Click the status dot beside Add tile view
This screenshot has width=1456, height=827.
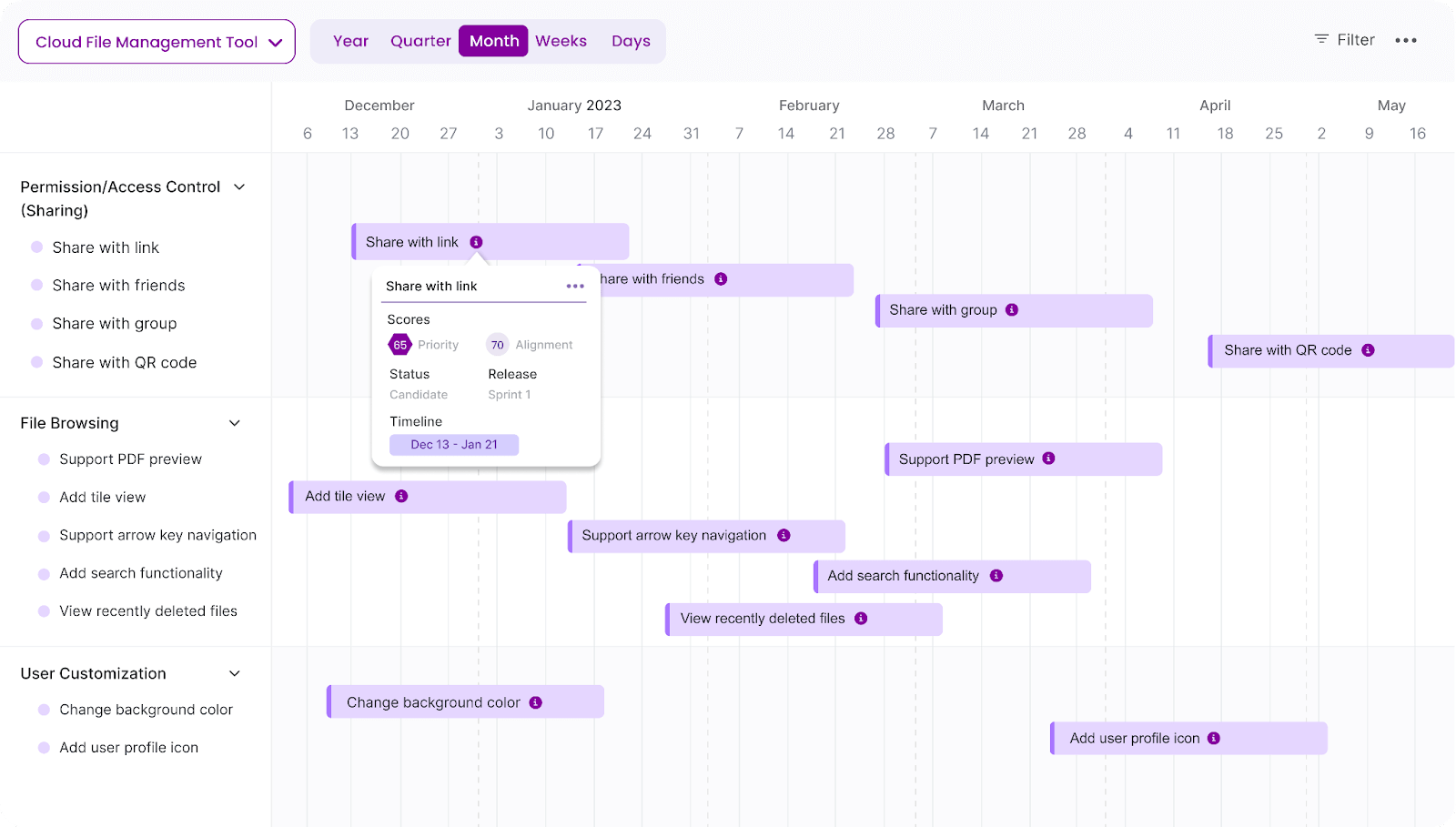coord(44,497)
